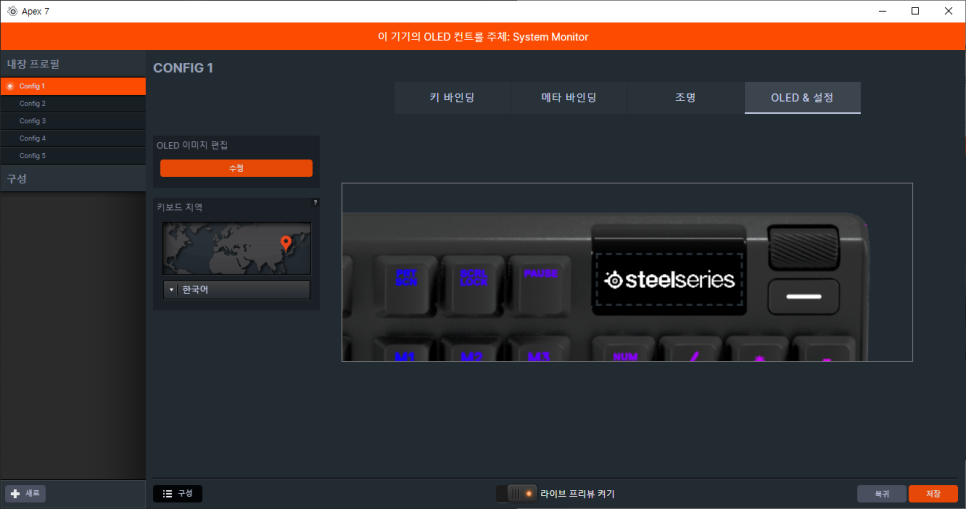Viewport: 966px width, 509px height.
Task: Click the 새로 add button
Action: coord(26,494)
